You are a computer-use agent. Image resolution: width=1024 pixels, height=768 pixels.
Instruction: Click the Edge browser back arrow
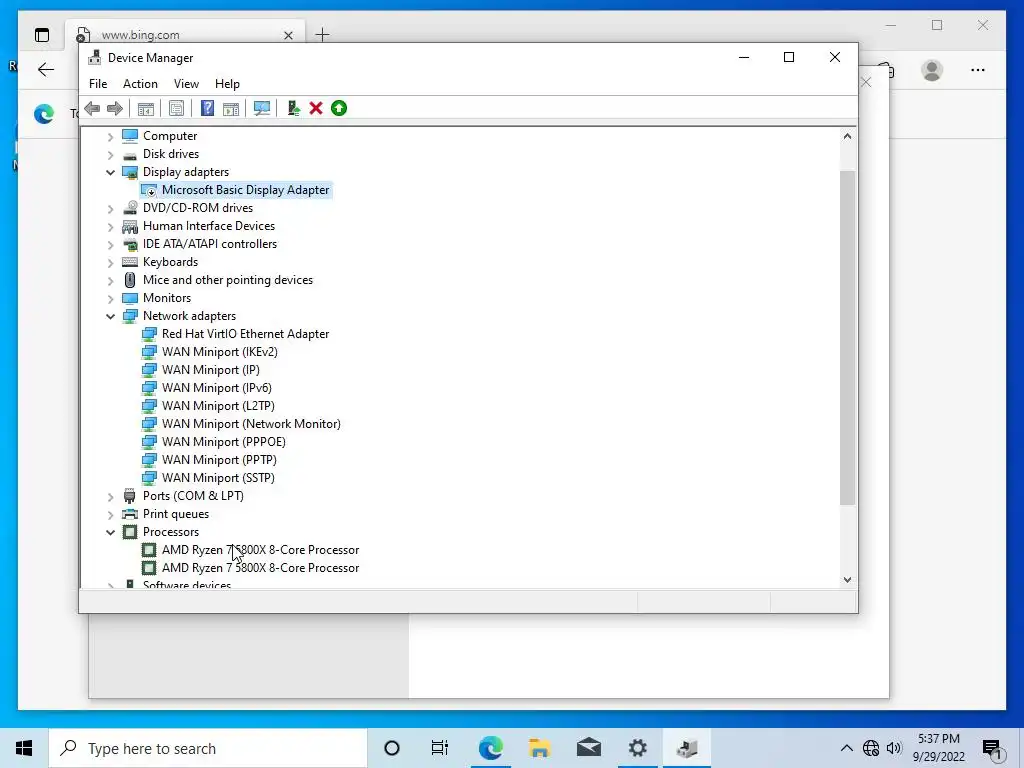[46, 69]
